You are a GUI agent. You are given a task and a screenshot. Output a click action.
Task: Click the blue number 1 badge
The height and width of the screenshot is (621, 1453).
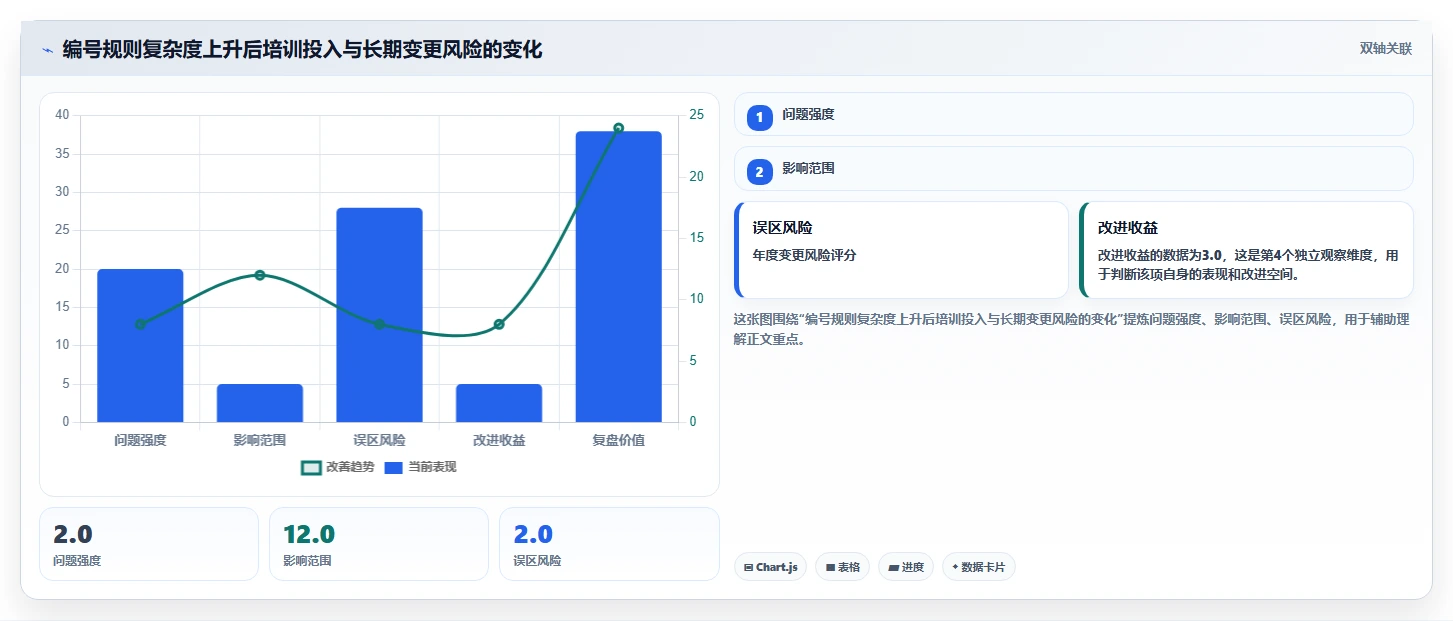click(759, 117)
